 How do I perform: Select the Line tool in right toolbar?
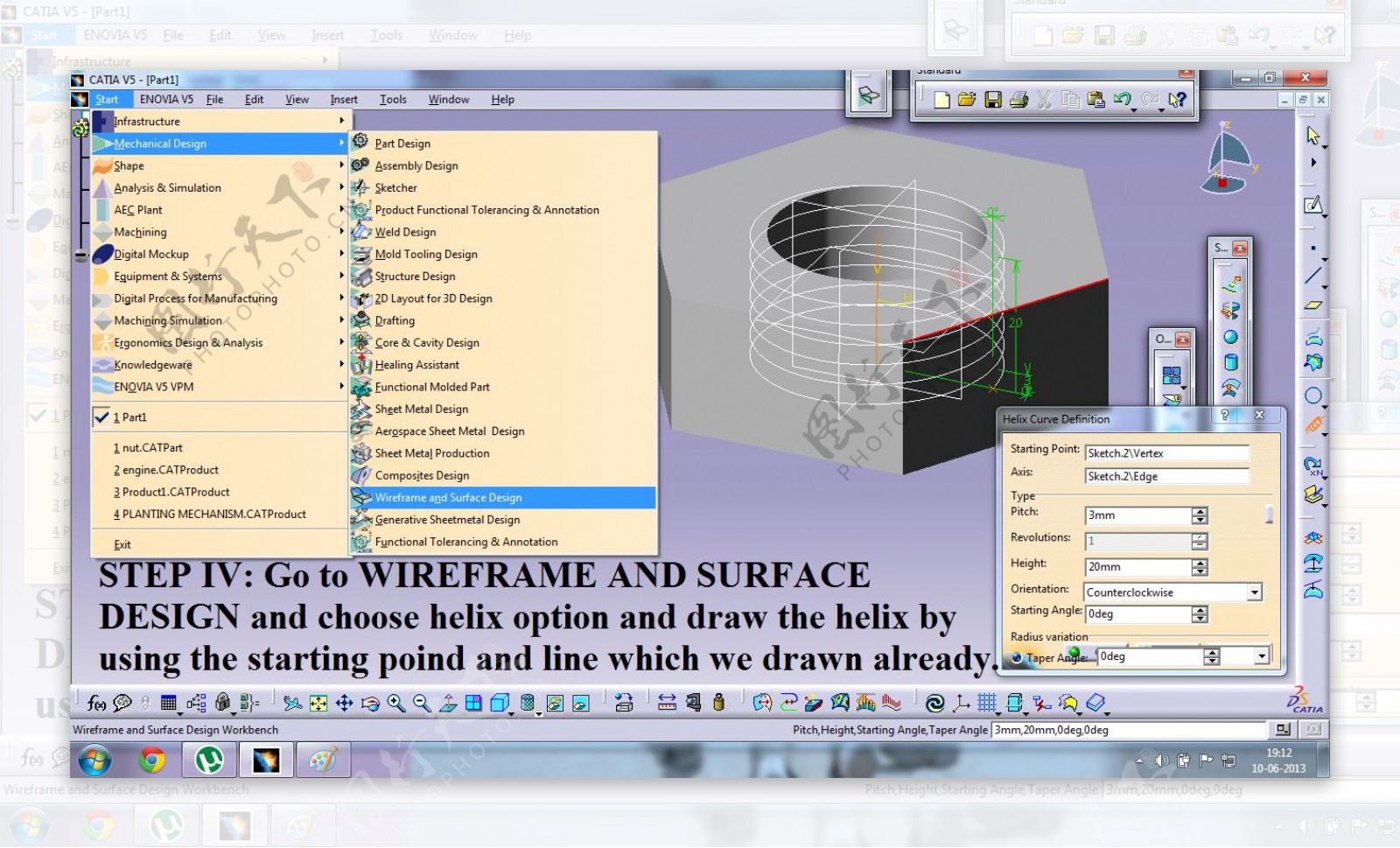(1313, 277)
